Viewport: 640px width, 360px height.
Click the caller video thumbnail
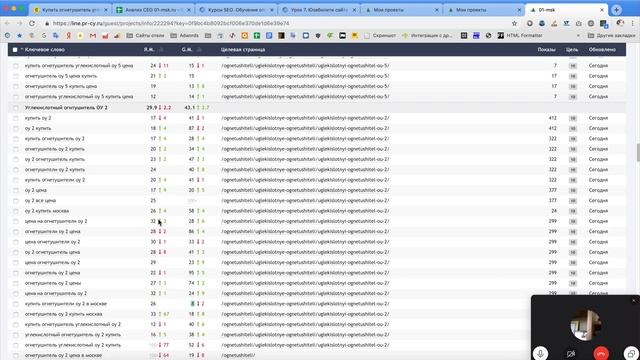click(586, 325)
